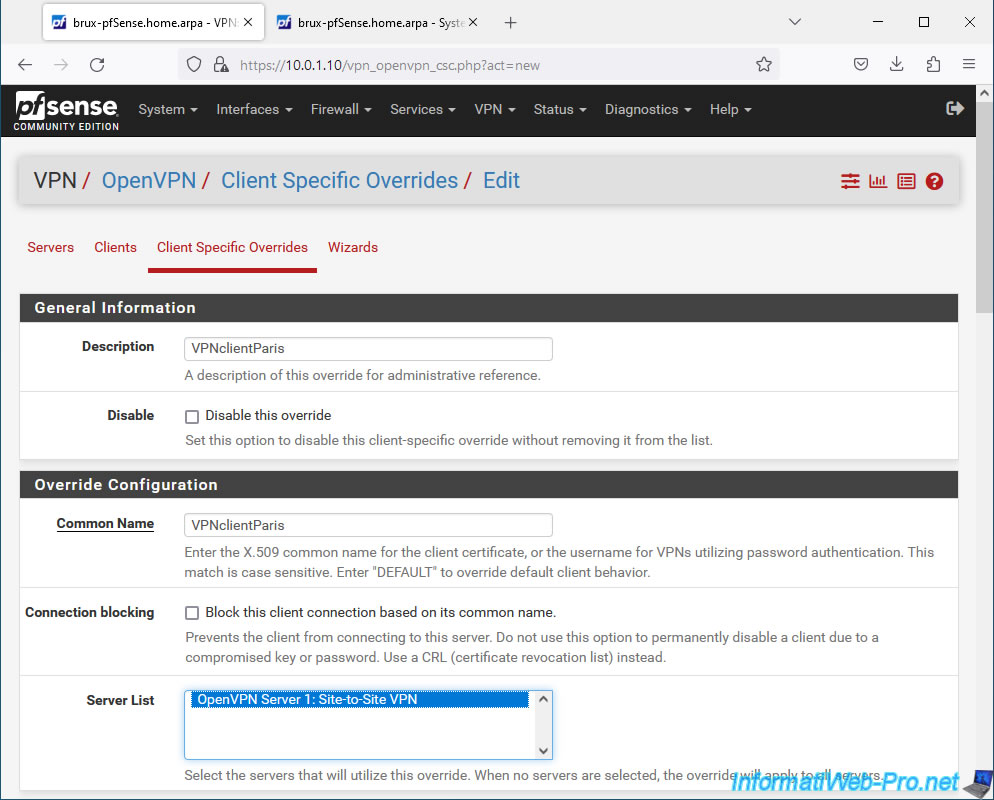This screenshot has width=994, height=800.
Task: Expand the Firewall menu
Action: (341, 110)
